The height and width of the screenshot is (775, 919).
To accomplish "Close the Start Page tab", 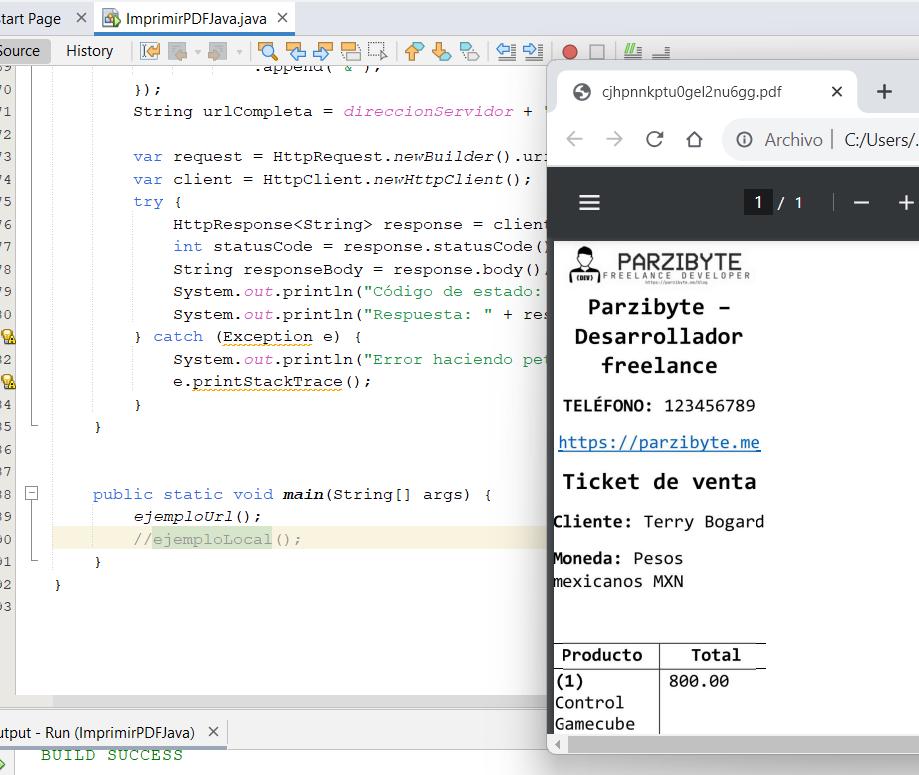I will [81, 18].
